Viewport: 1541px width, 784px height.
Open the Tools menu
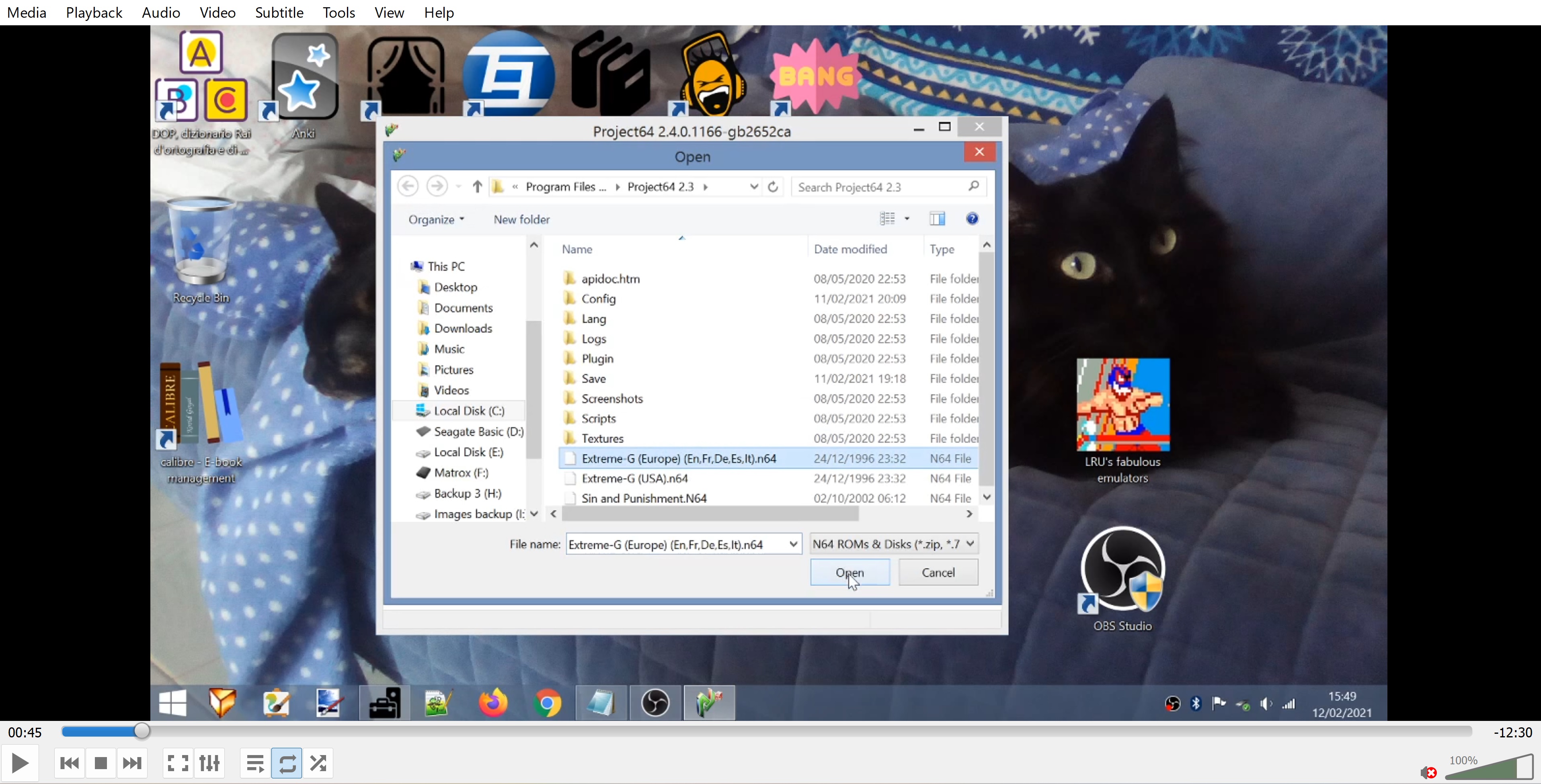point(339,12)
